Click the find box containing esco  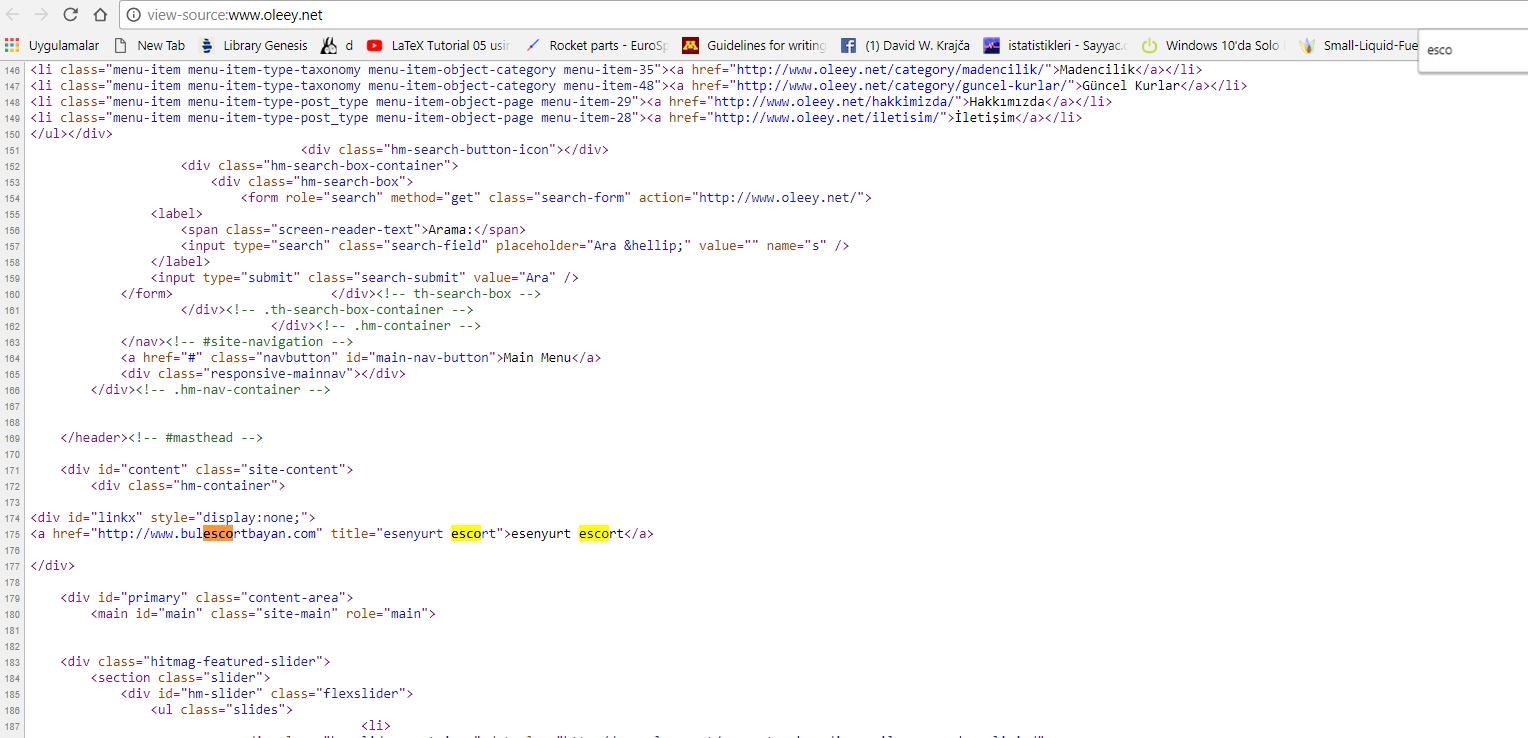tap(1473, 50)
